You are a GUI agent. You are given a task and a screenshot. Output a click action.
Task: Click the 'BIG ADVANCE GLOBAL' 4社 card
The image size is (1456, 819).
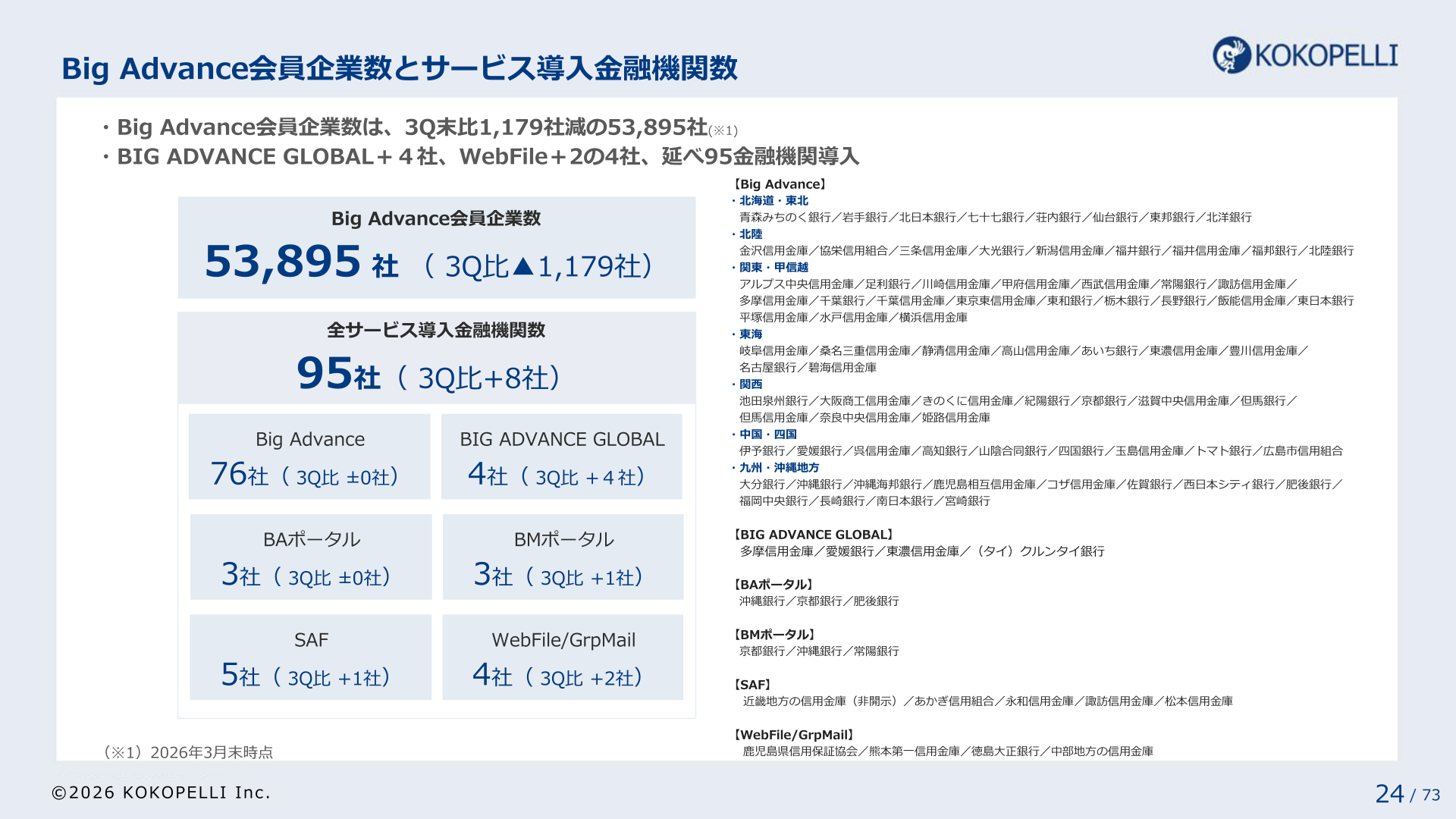562,457
